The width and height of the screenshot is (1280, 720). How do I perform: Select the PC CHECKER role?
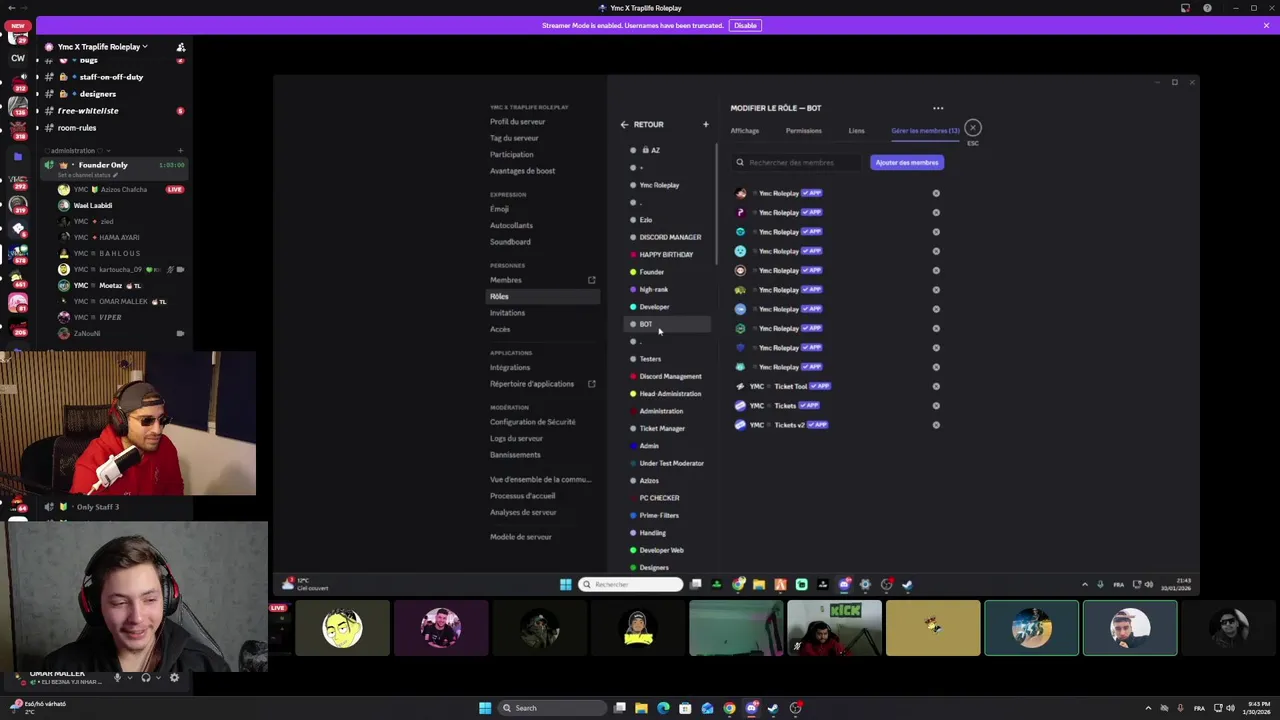point(659,498)
